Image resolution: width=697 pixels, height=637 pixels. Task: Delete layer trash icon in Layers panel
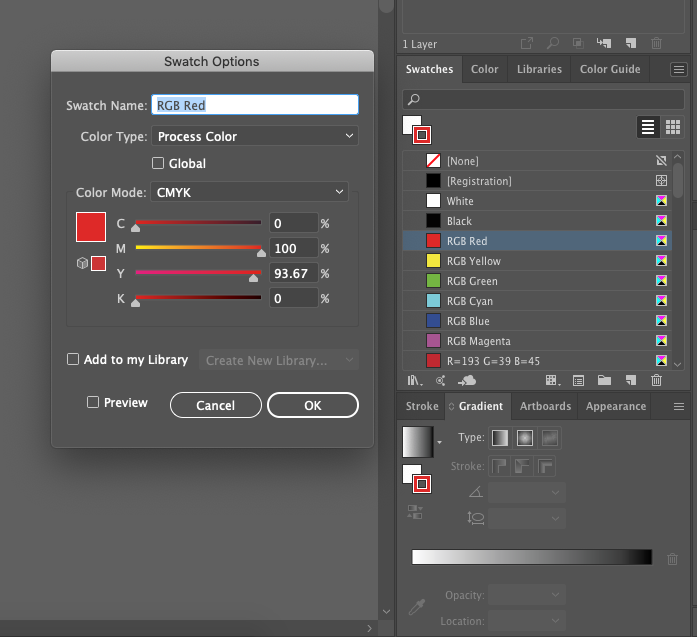click(x=657, y=43)
